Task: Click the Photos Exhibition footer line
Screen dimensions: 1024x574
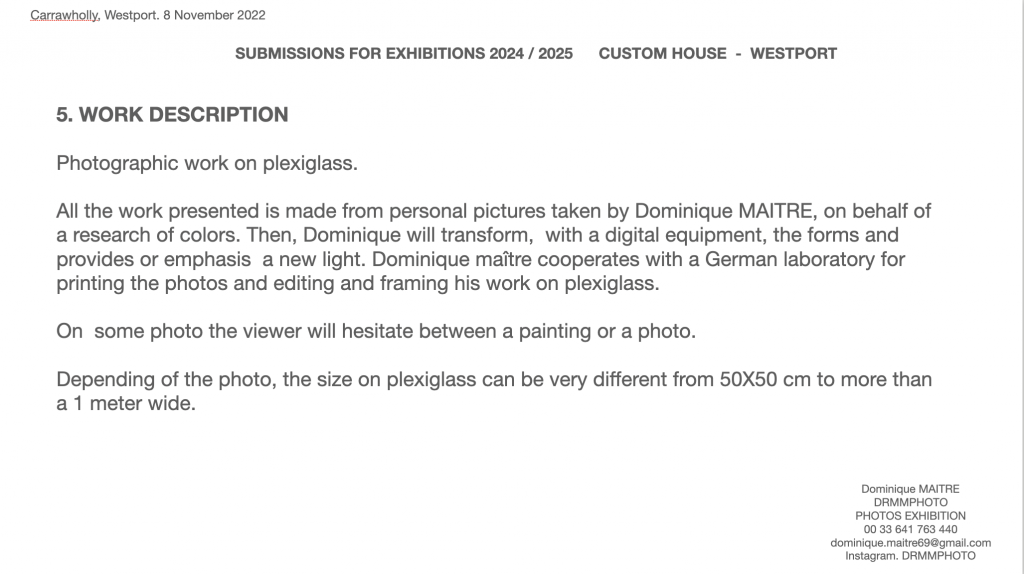Action: tap(910, 516)
